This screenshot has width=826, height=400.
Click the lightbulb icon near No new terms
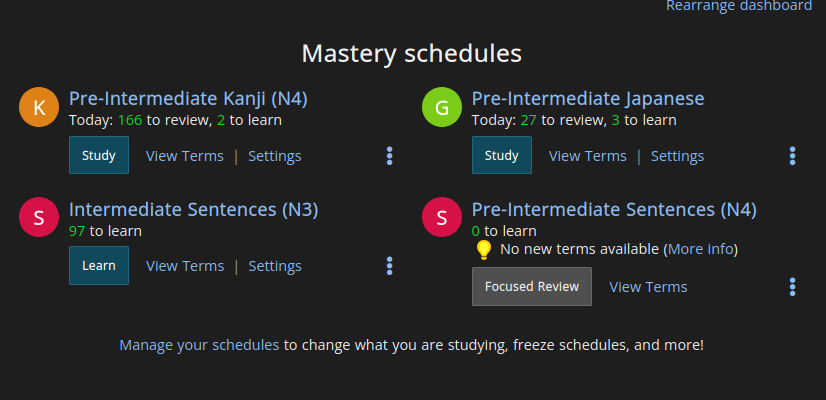483,250
